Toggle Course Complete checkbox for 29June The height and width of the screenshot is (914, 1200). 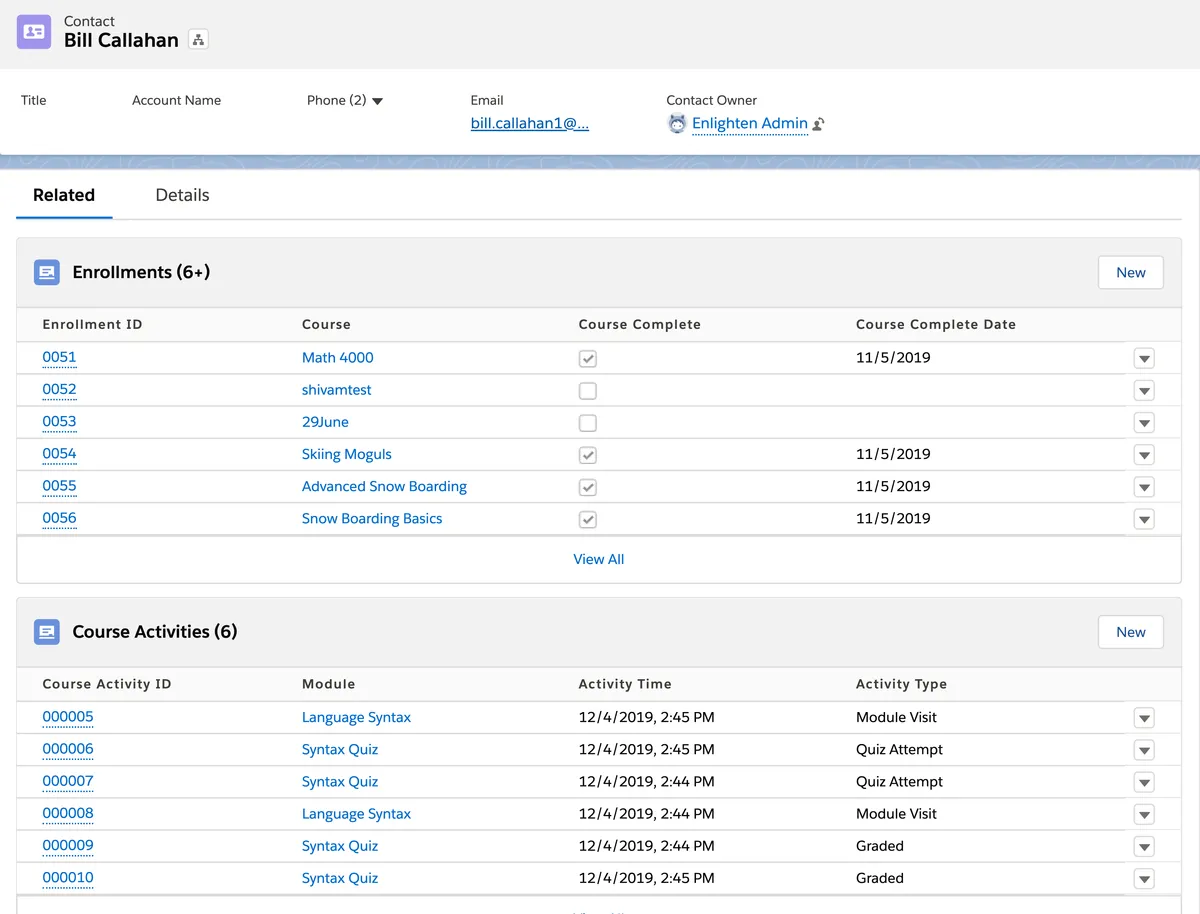tap(588, 422)
